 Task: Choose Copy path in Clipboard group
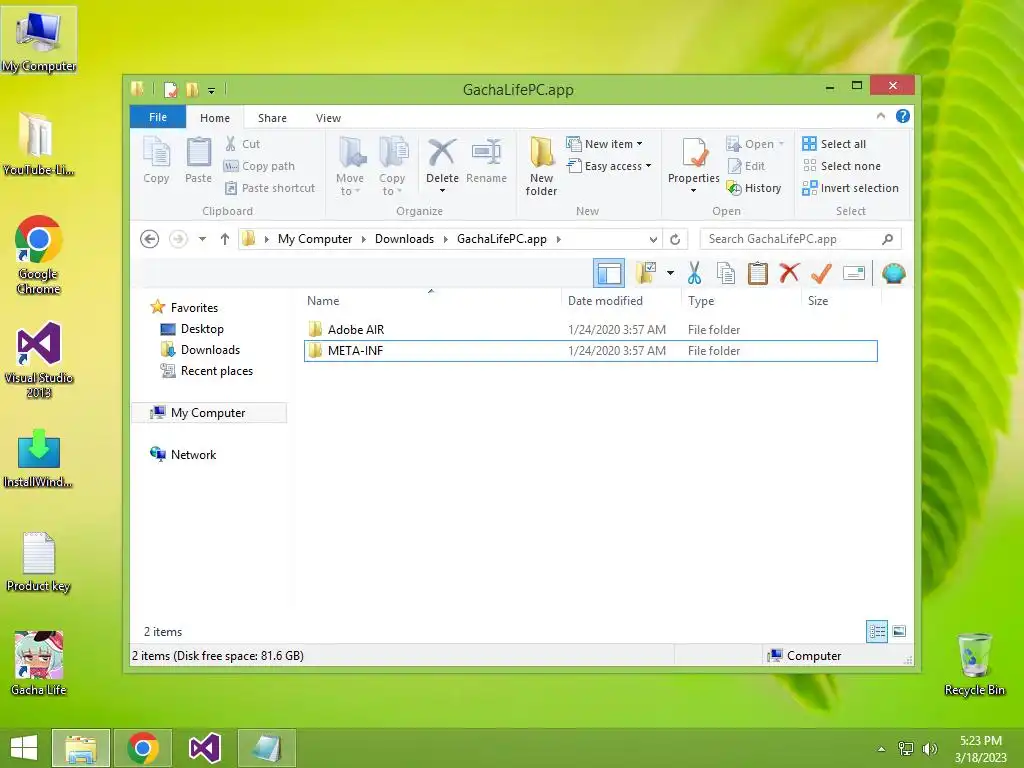point(259,166)
